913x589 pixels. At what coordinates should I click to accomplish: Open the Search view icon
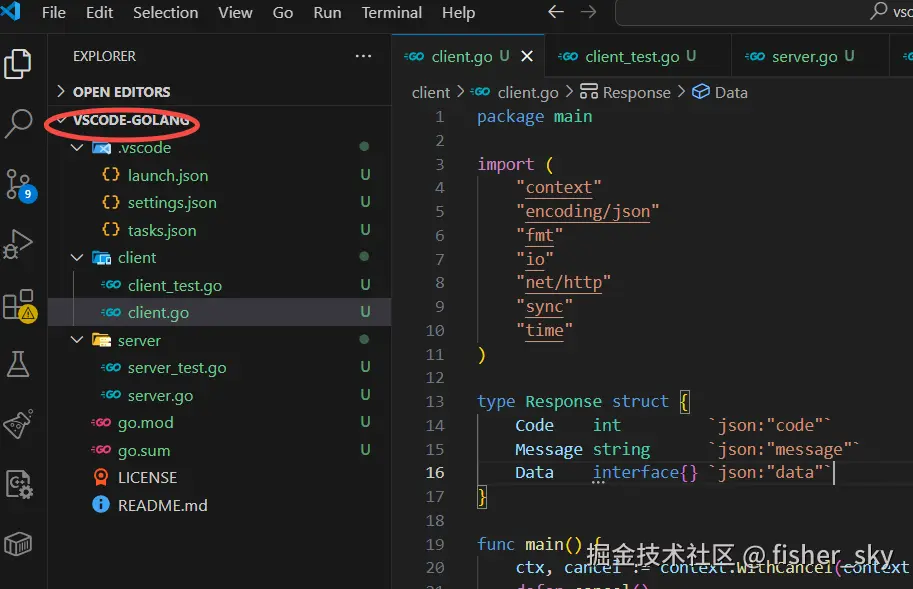pyautogui.click(x=18, y=124)
